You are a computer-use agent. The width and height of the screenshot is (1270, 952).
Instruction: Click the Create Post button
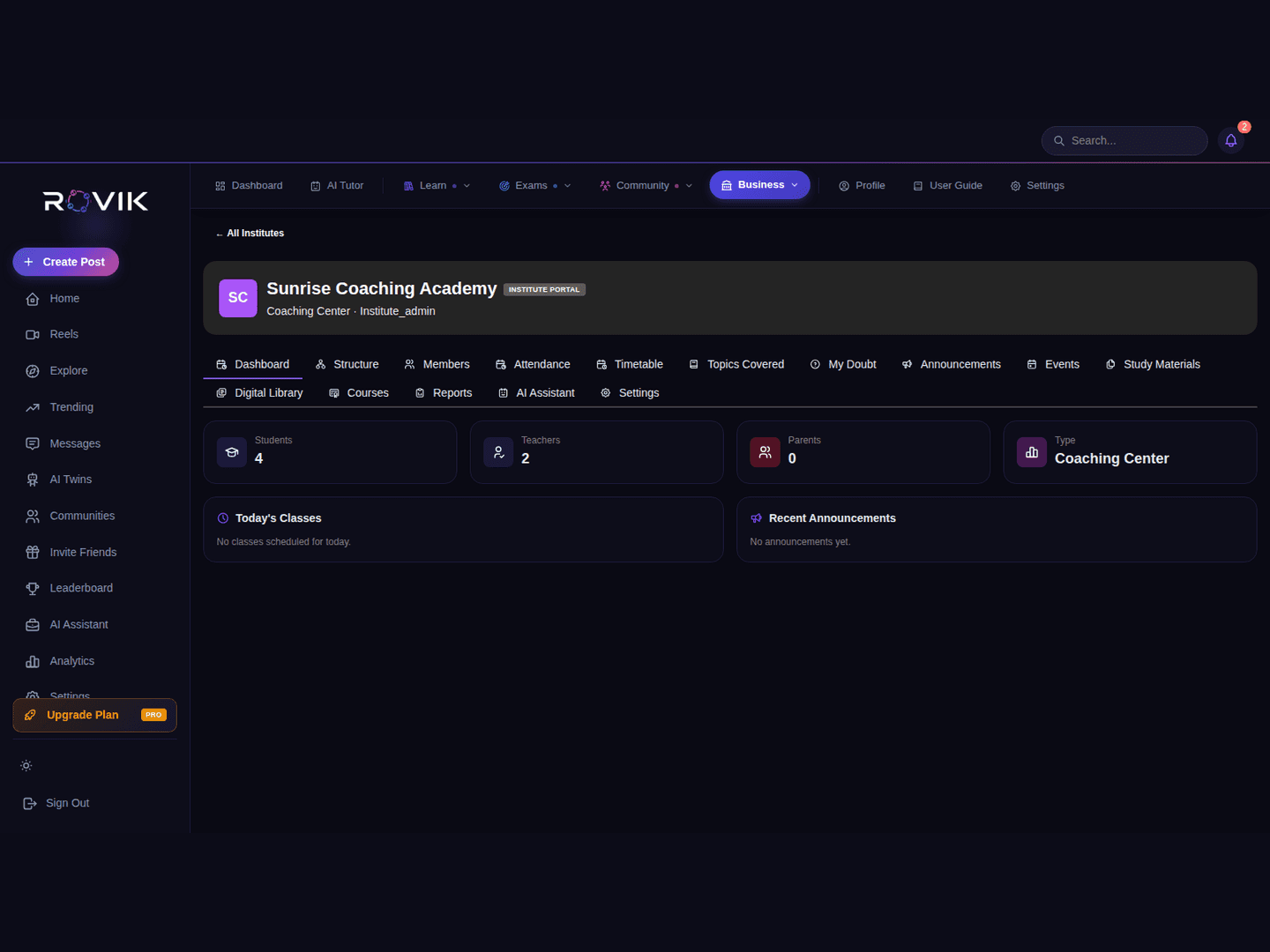pyautogui.click(x=65, y=262)
